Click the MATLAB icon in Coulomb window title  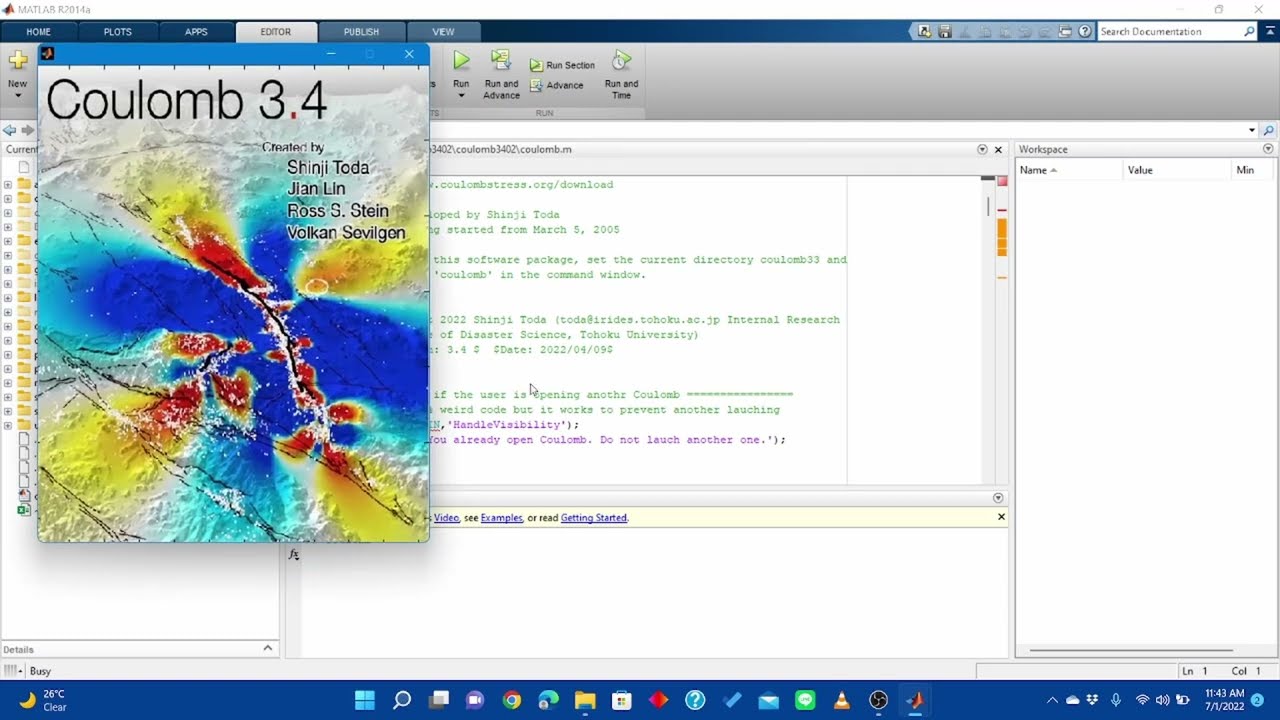47,54
